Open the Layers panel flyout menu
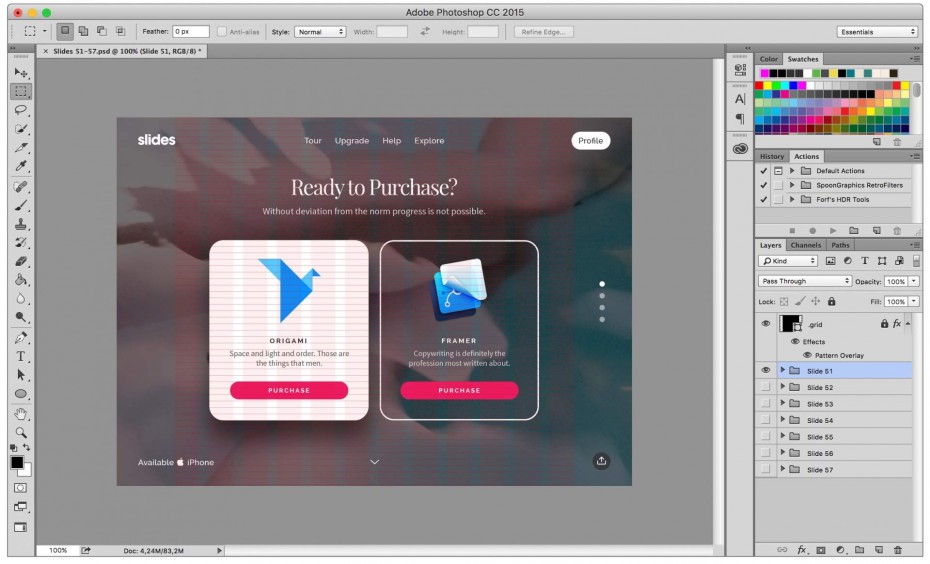930x564 pixels. [916, 244]
